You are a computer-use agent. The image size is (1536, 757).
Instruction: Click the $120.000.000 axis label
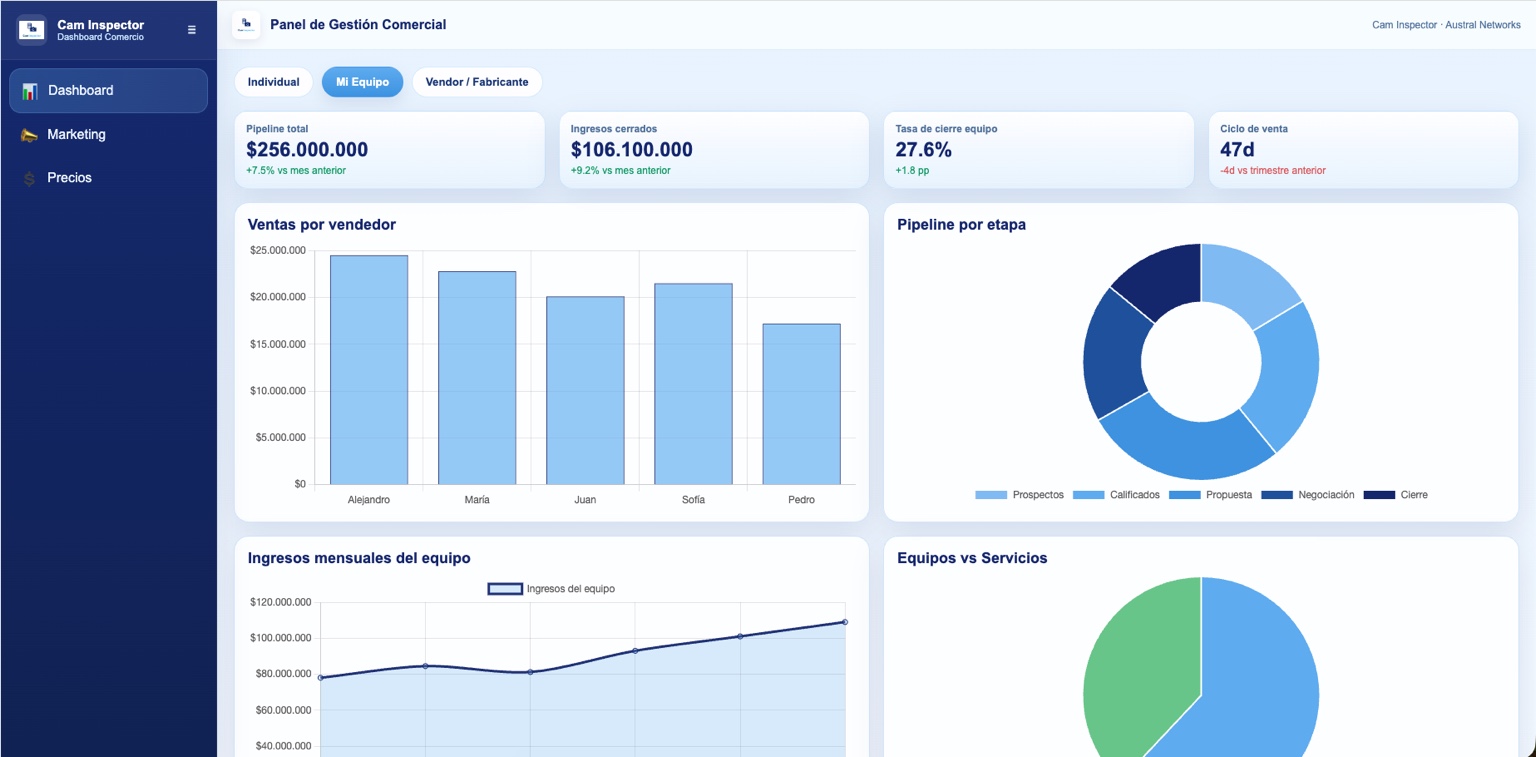(x=280, y=603)
